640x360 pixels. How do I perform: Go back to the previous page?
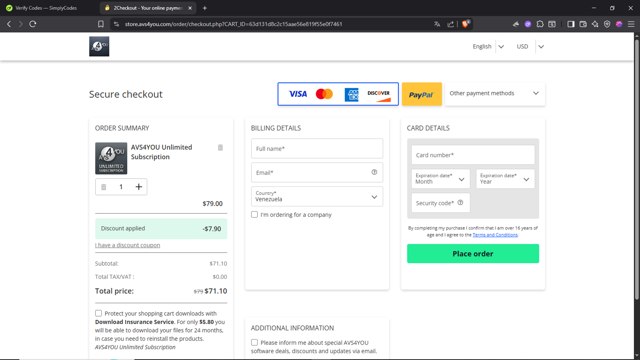(x=9, y=24)
